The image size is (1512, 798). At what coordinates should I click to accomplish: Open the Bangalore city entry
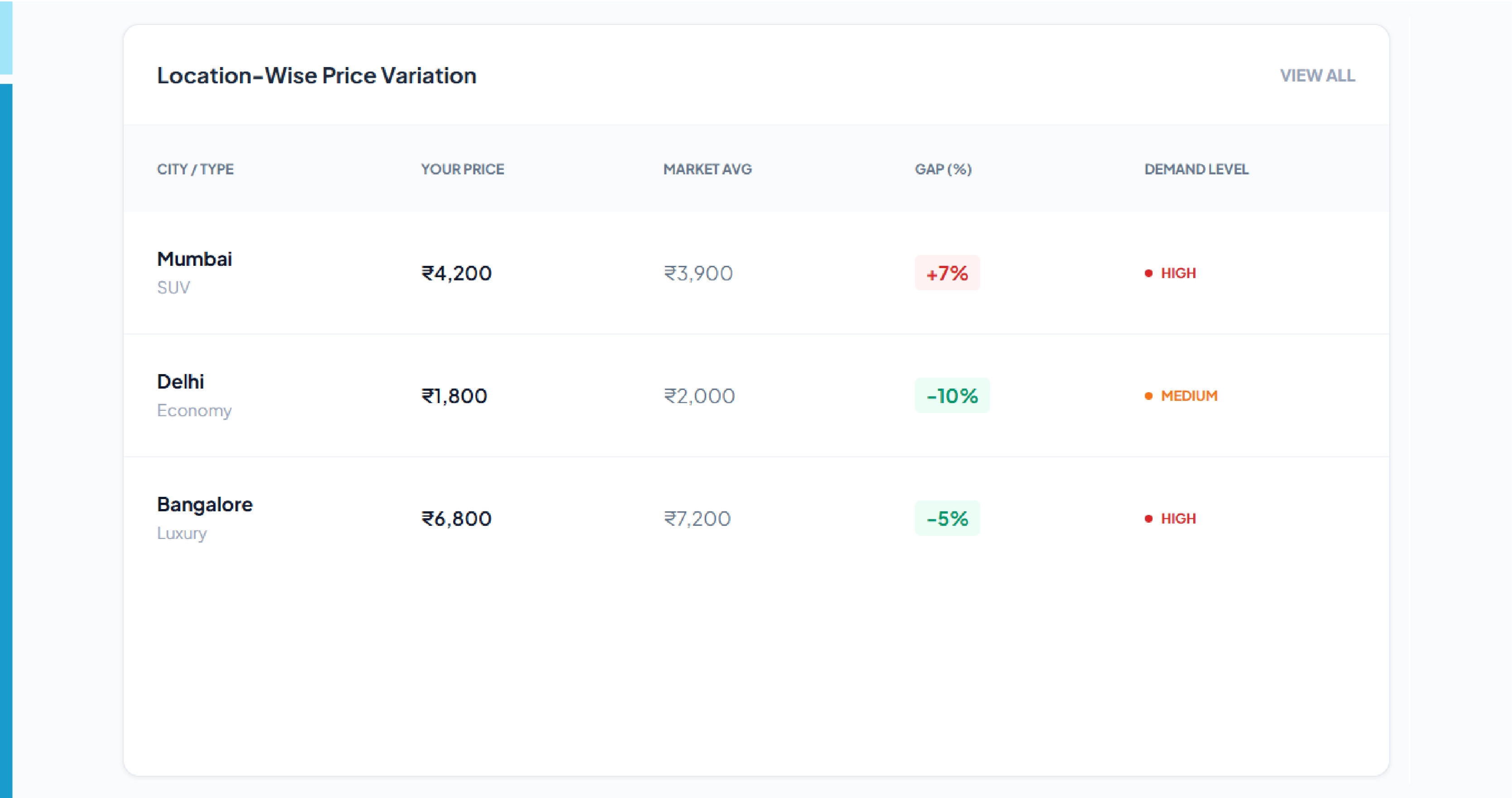(x=204, y=505)
